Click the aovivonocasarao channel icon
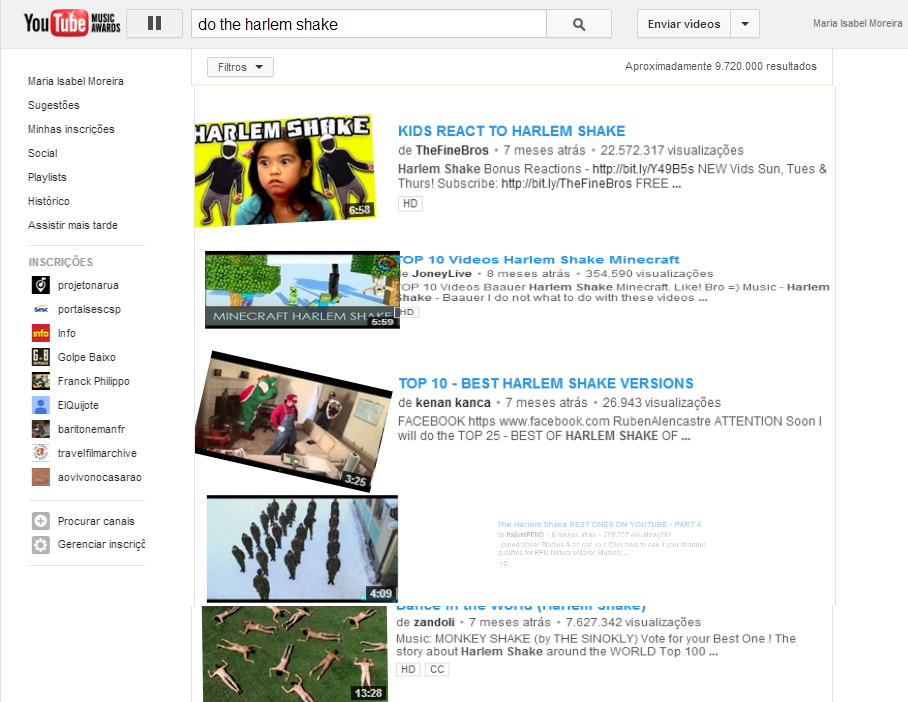Viewport: 908px width, 702px height. pos(41,477)
